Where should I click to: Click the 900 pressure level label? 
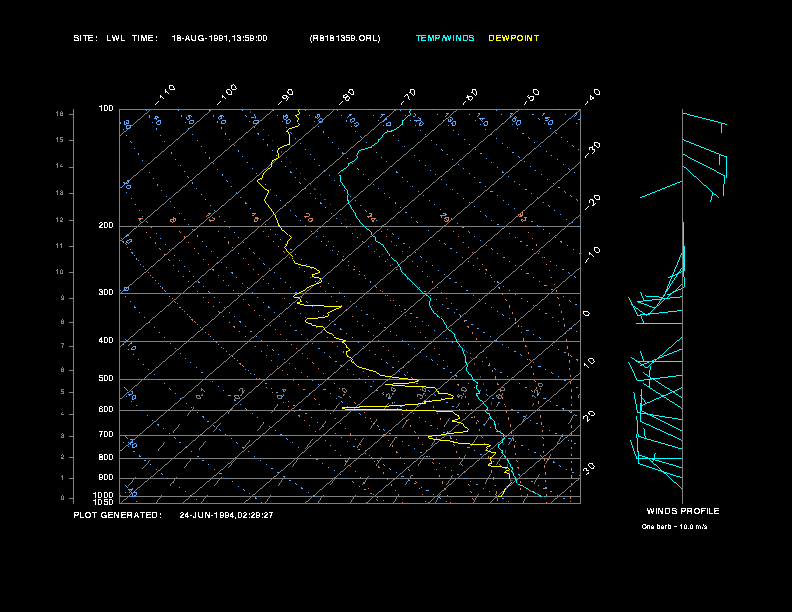[106, 478]
